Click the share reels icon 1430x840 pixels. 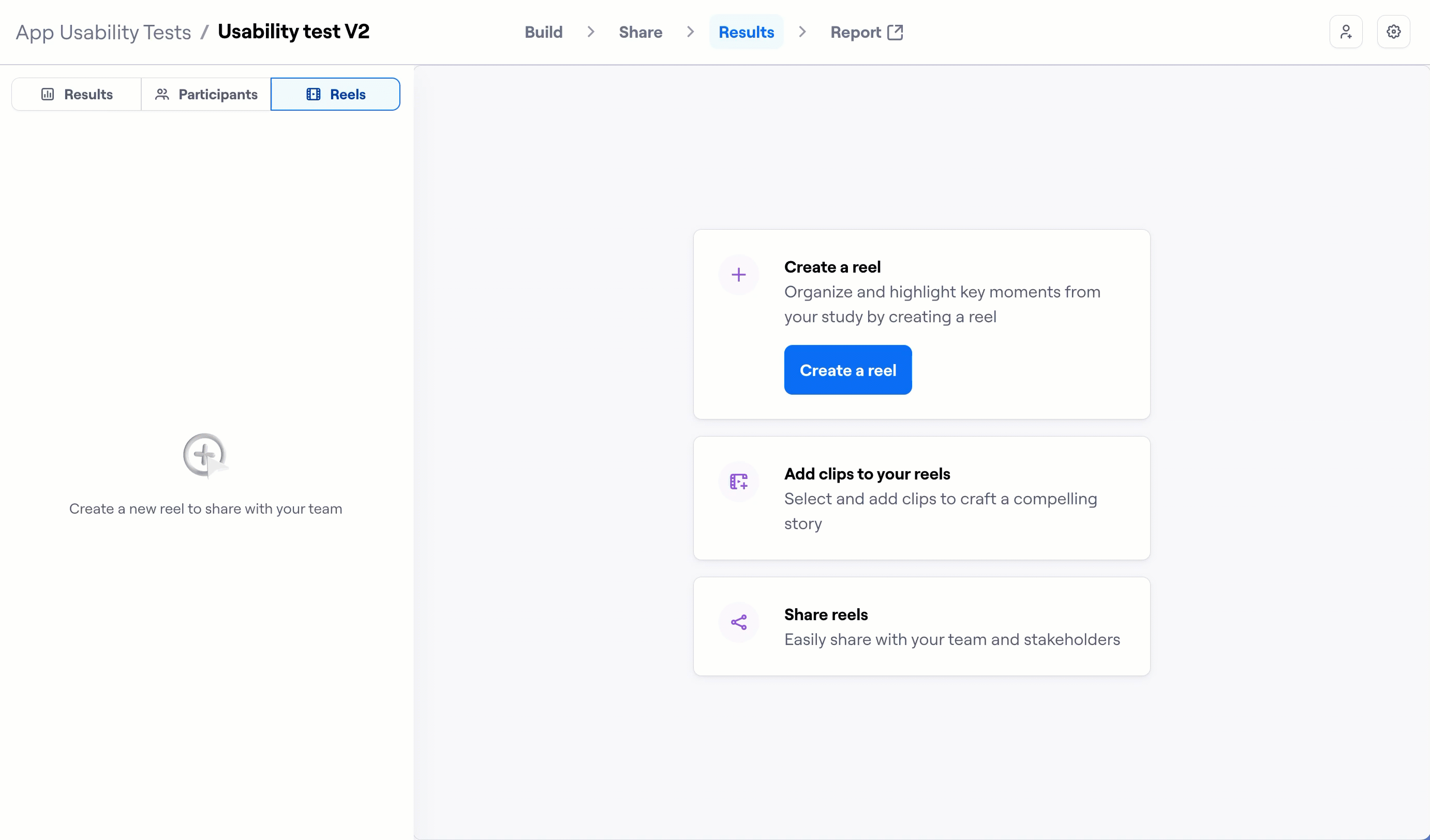[738, 622]
